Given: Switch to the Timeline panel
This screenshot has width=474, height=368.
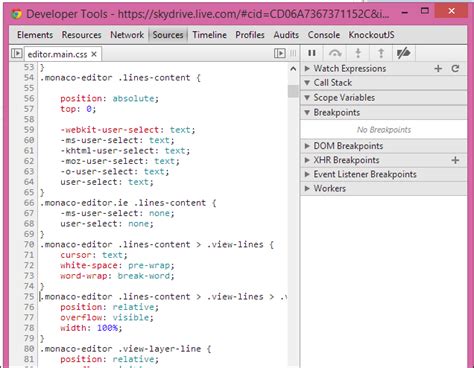Looking at the screenshot, I should click(209, 35).
